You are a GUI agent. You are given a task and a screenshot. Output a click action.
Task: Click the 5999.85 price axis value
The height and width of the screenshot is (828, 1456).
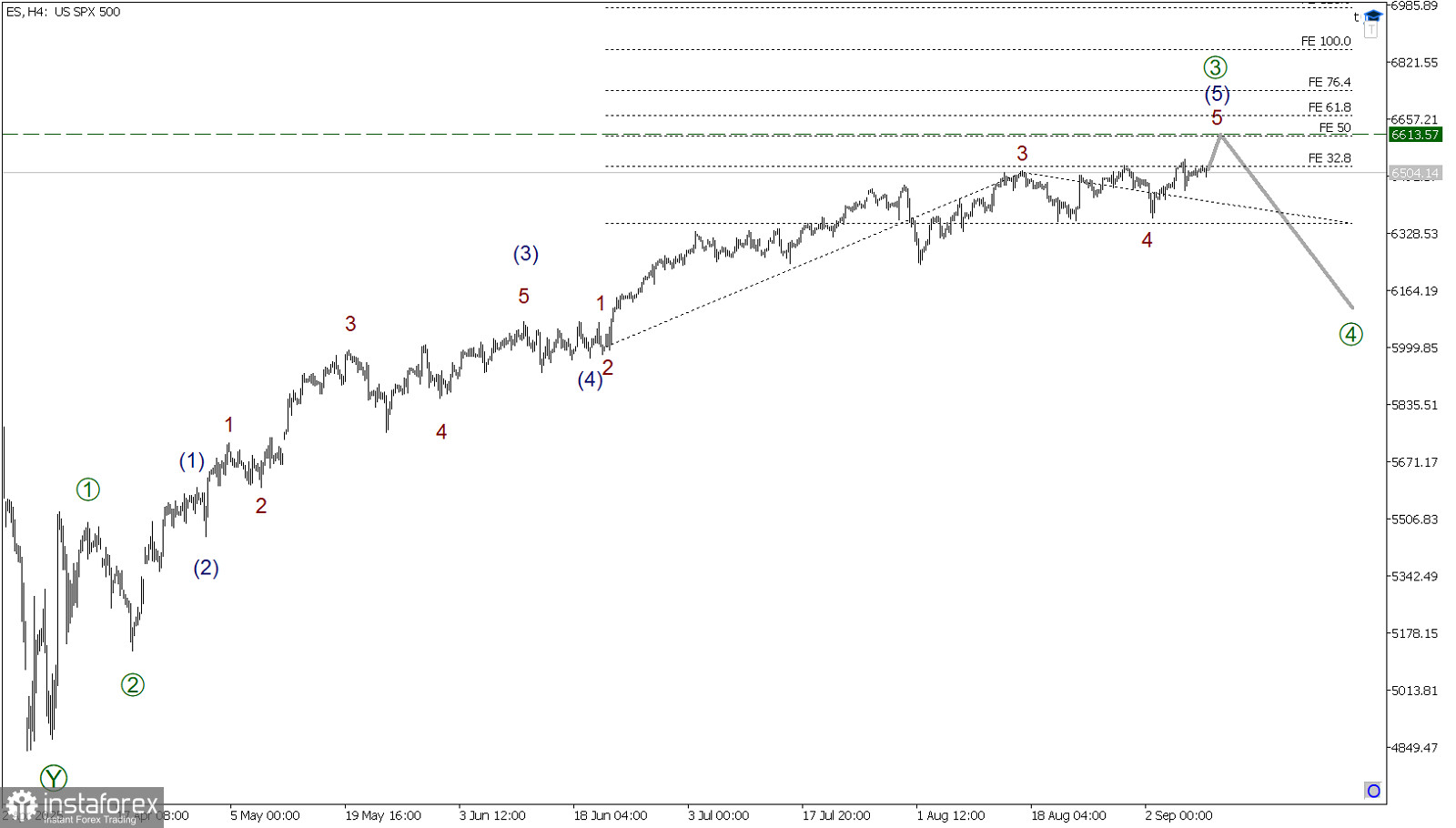point(1414,348)
